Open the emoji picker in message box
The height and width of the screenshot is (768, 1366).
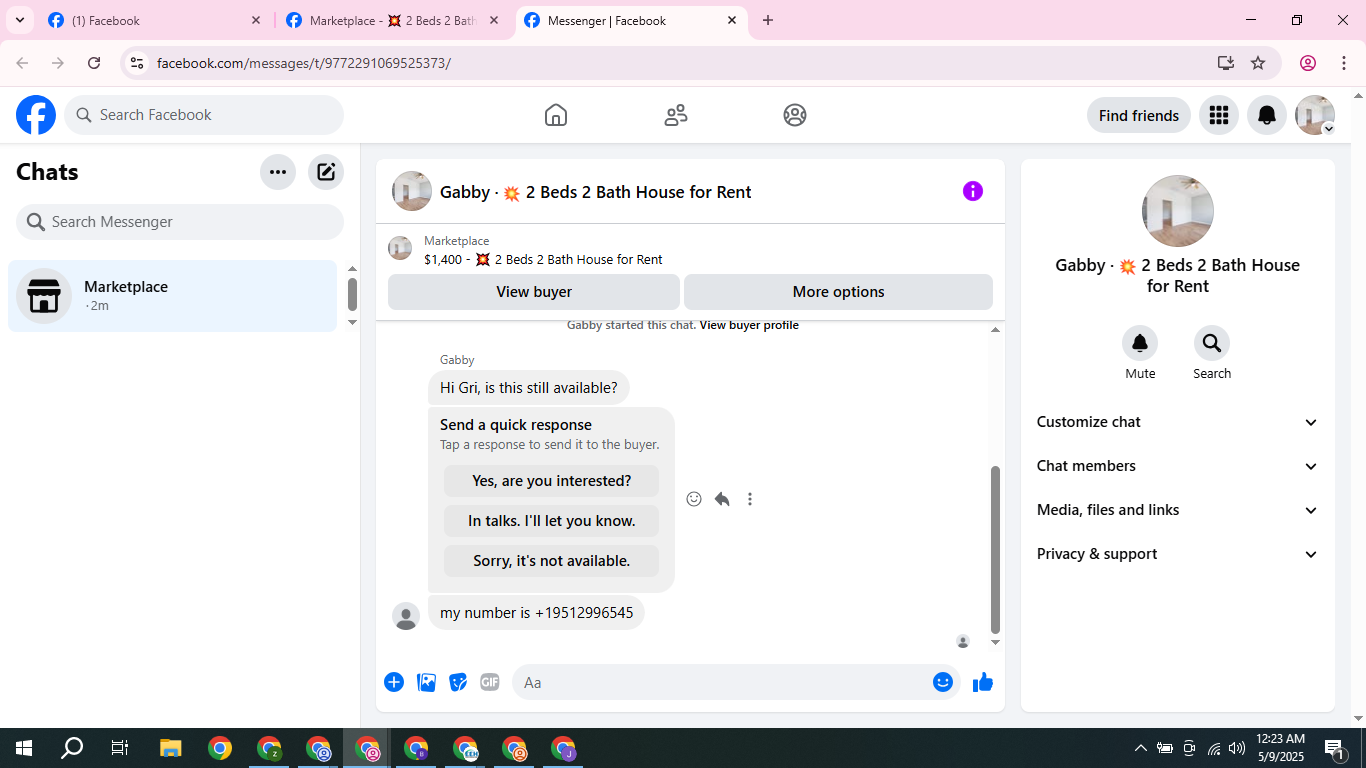tap(943, 682)
